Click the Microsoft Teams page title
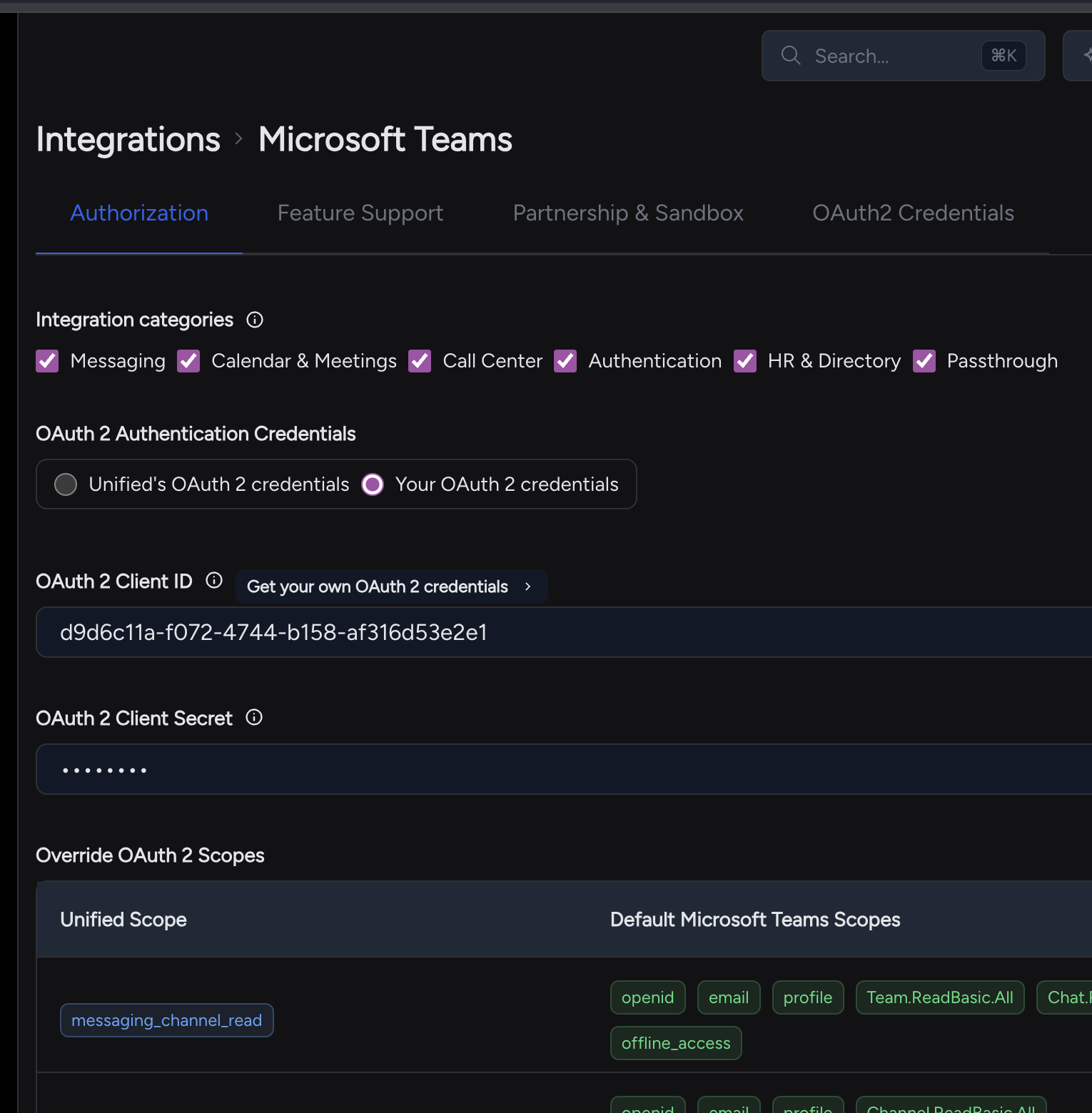 (x=385, y=139)
